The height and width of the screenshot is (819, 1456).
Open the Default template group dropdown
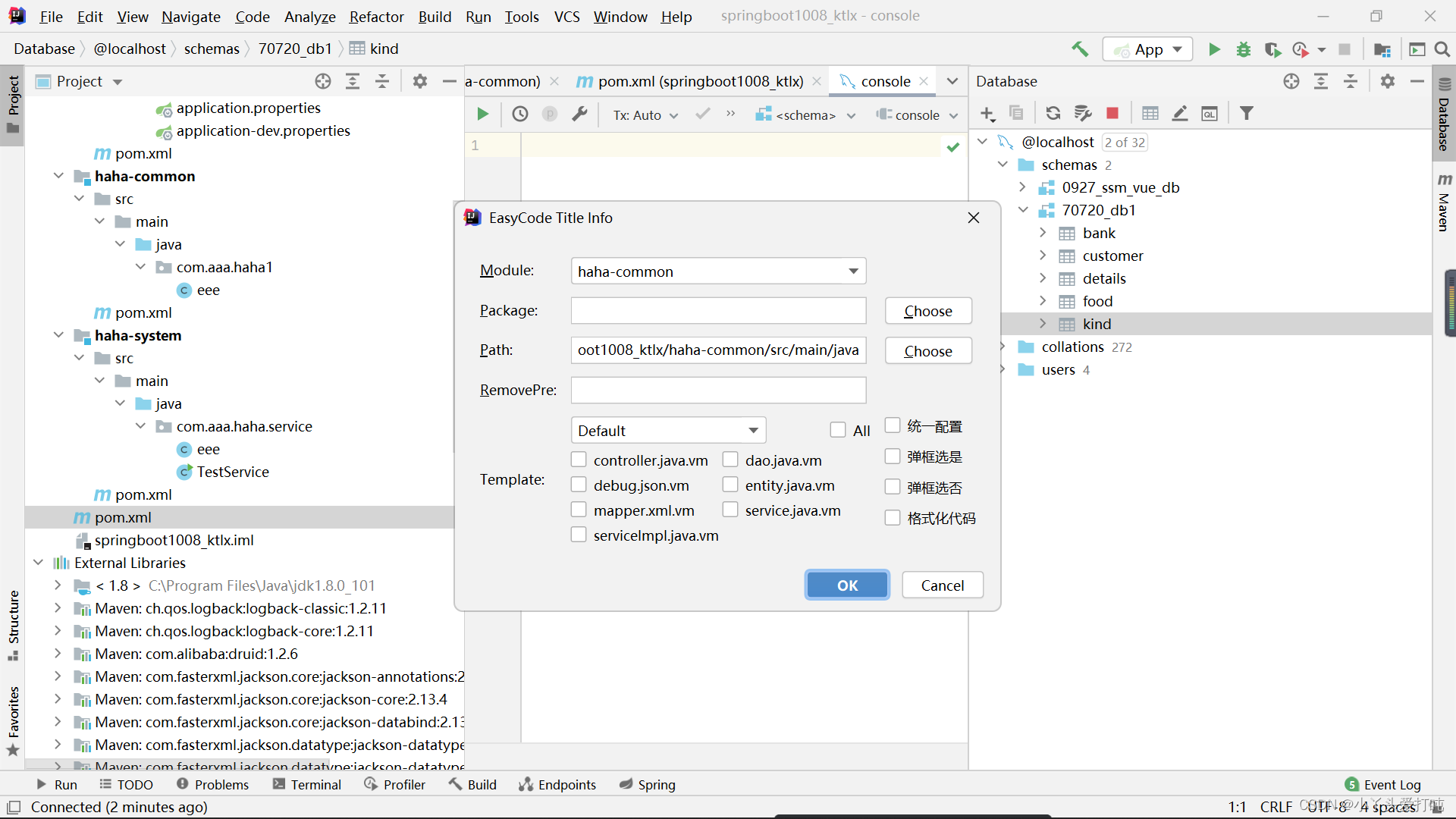[668, 431]
